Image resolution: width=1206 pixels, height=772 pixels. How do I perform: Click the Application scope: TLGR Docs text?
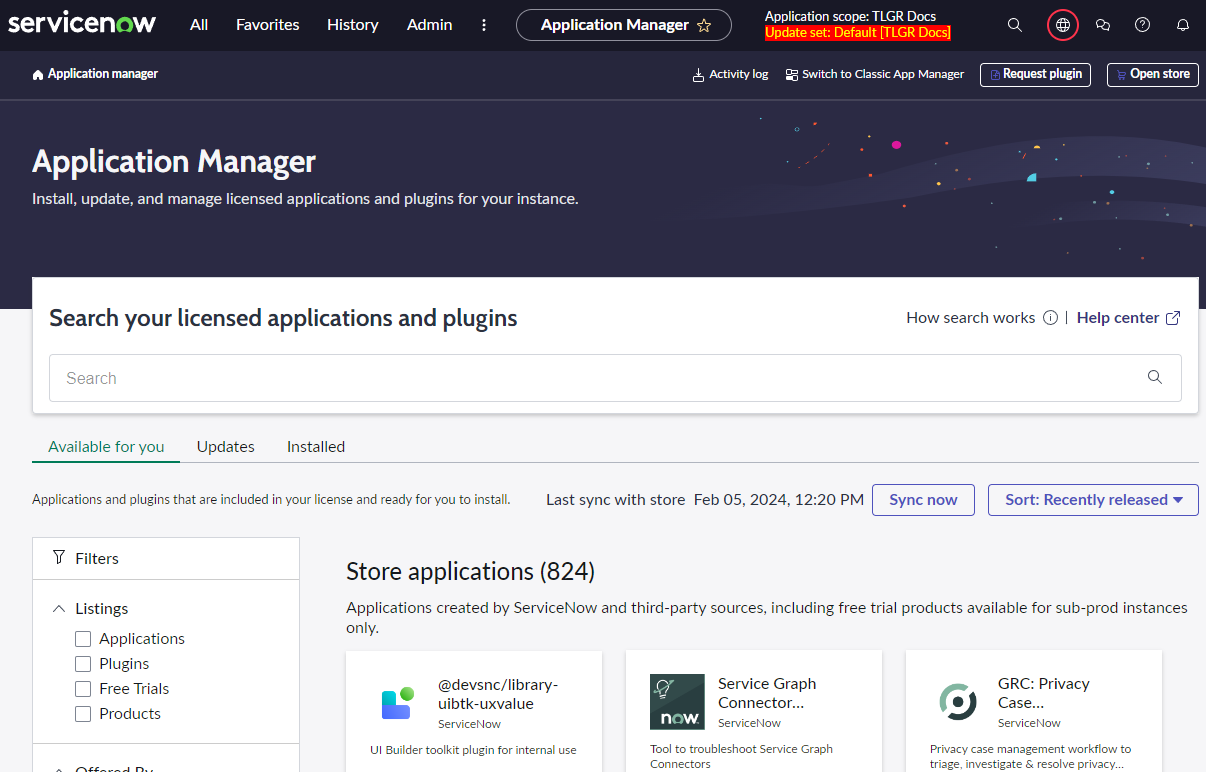click(850, 16)
